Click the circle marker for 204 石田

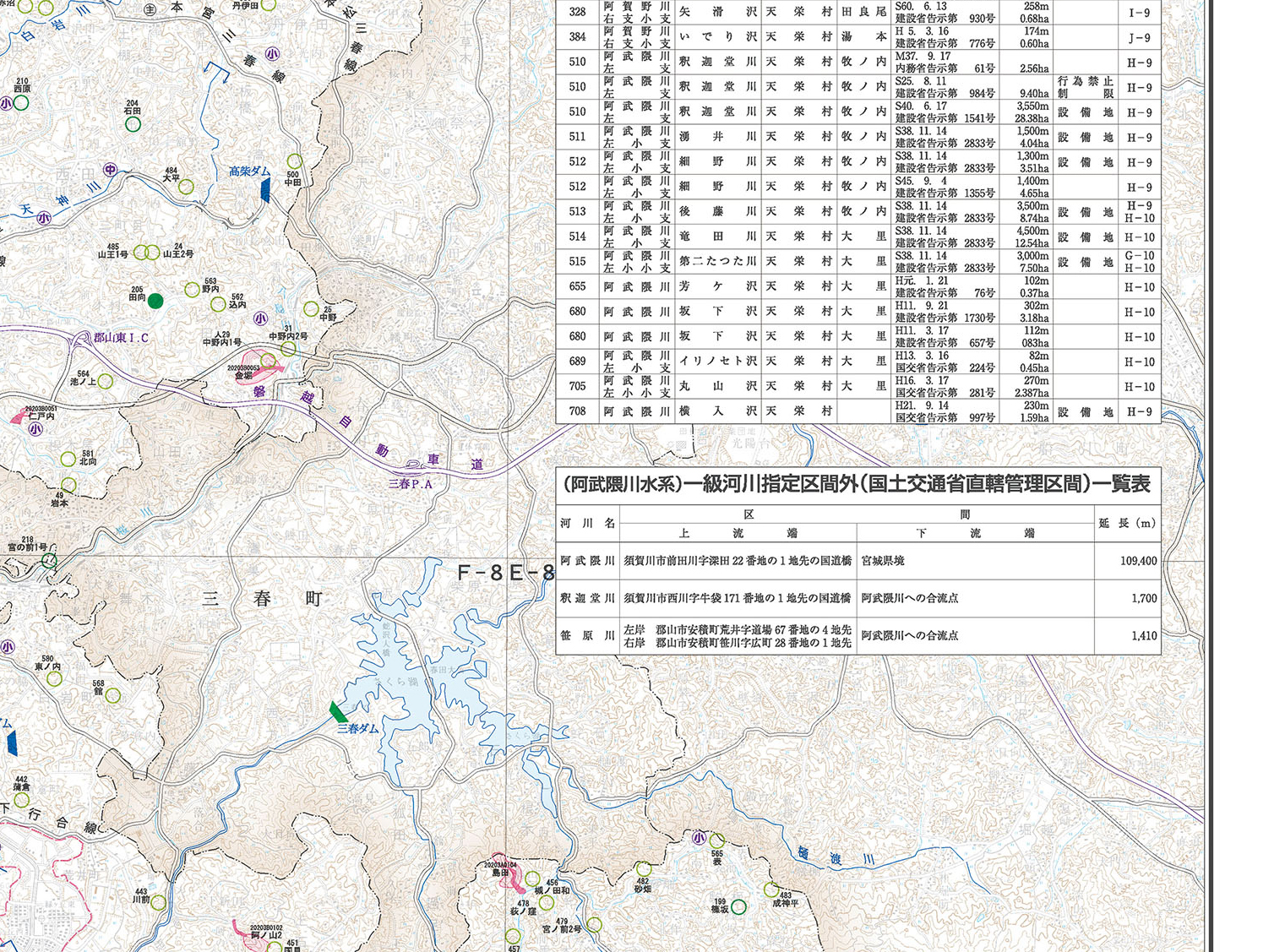point(133,124)
